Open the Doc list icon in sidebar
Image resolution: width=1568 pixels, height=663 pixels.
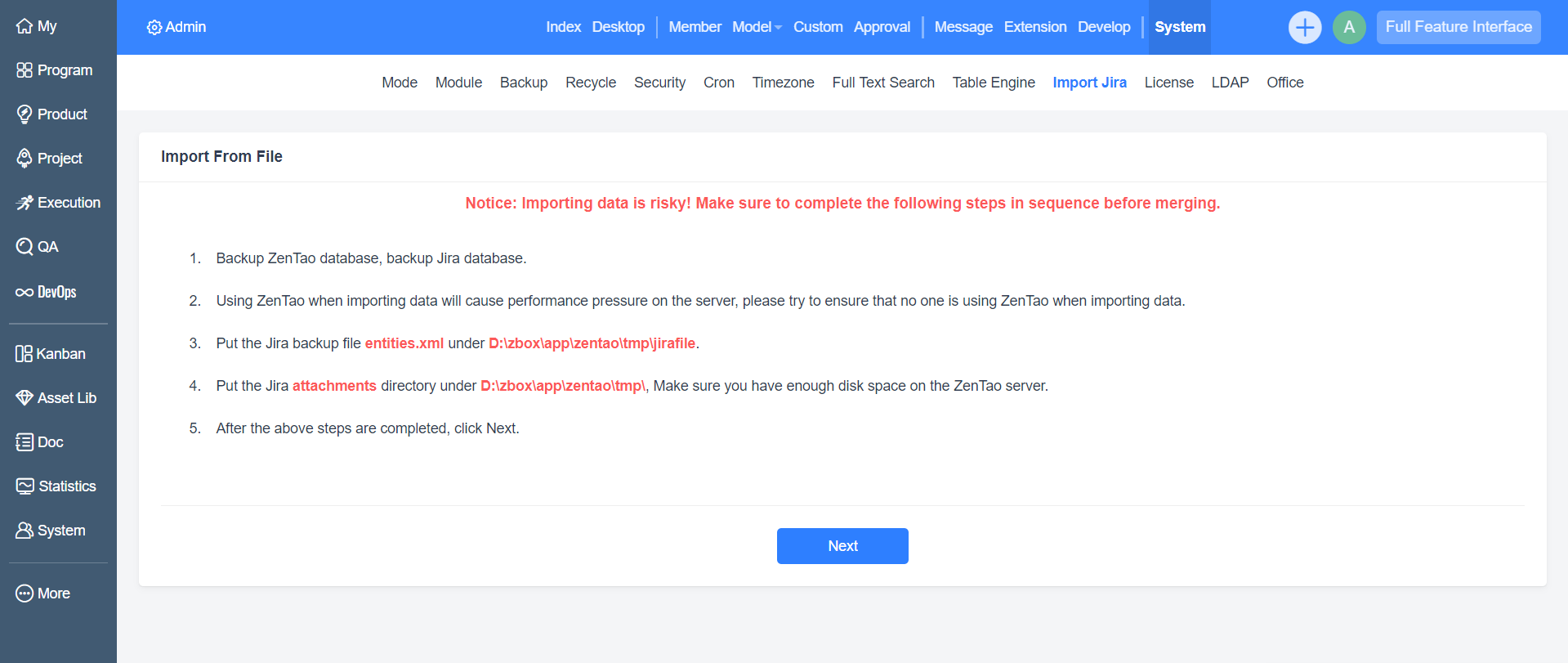25,442
